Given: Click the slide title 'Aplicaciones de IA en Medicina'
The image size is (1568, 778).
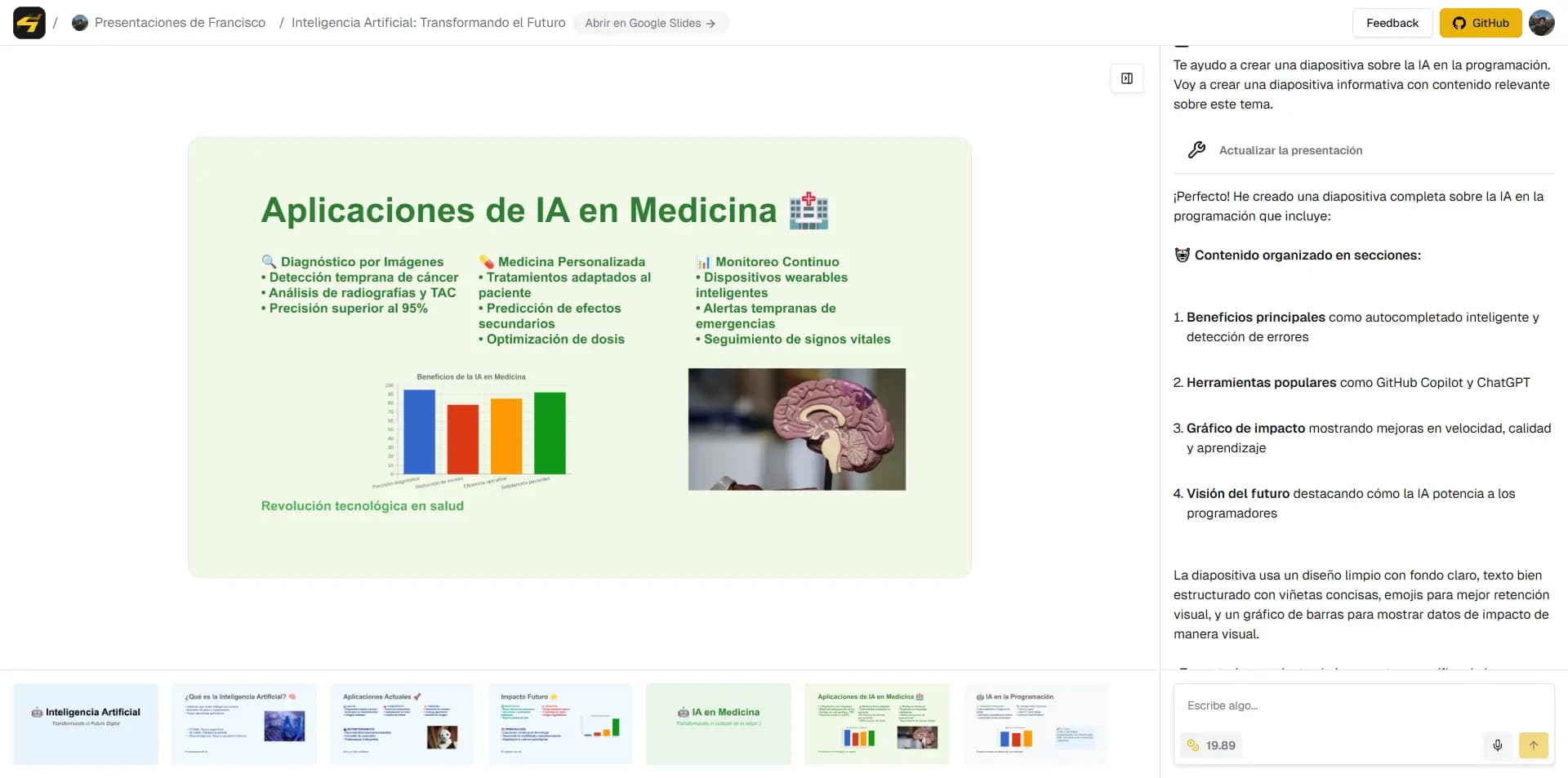Looking at the screenshot, I should pos(519,211).
